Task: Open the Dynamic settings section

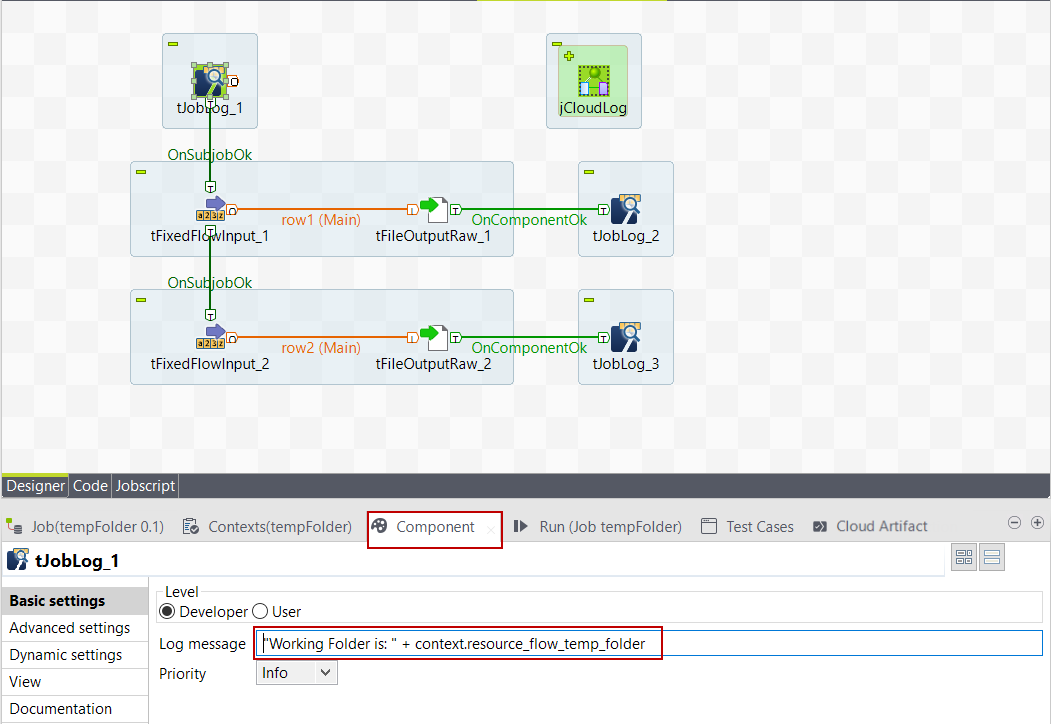Action: coord(66,655)
